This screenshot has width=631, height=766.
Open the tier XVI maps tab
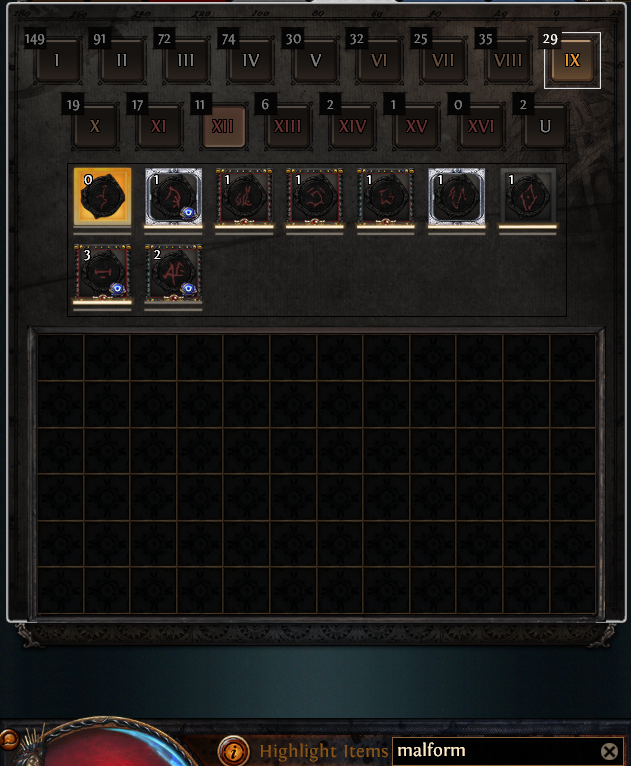[x=481, y=126]
